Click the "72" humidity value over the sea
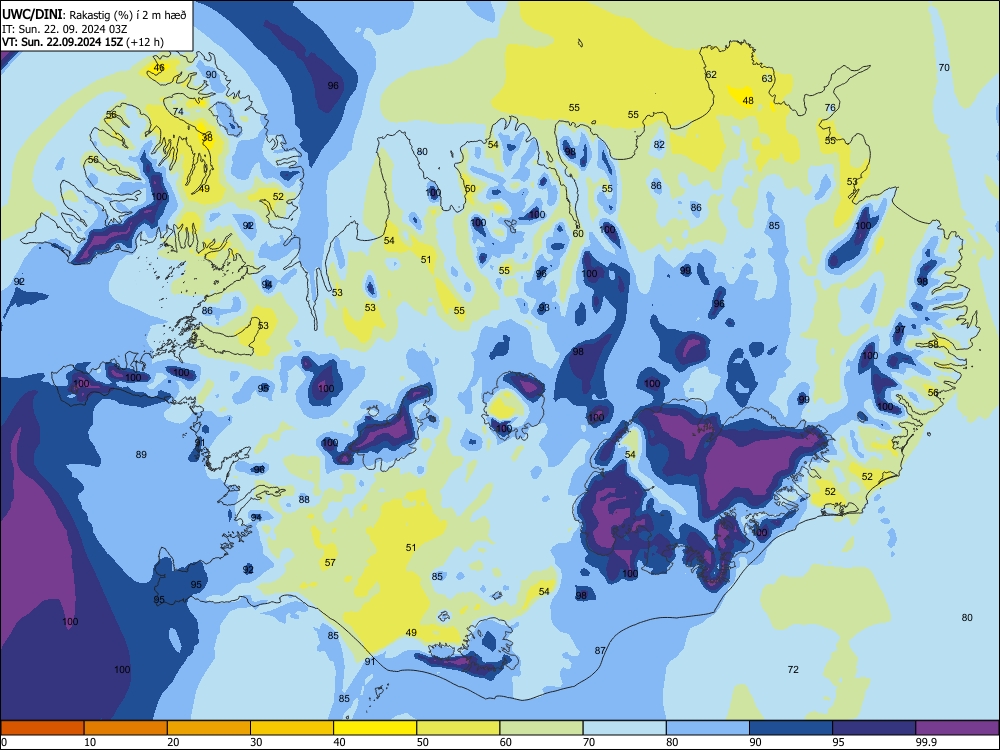The width and height of the screenshot is (1000, 750). [793, 669]
